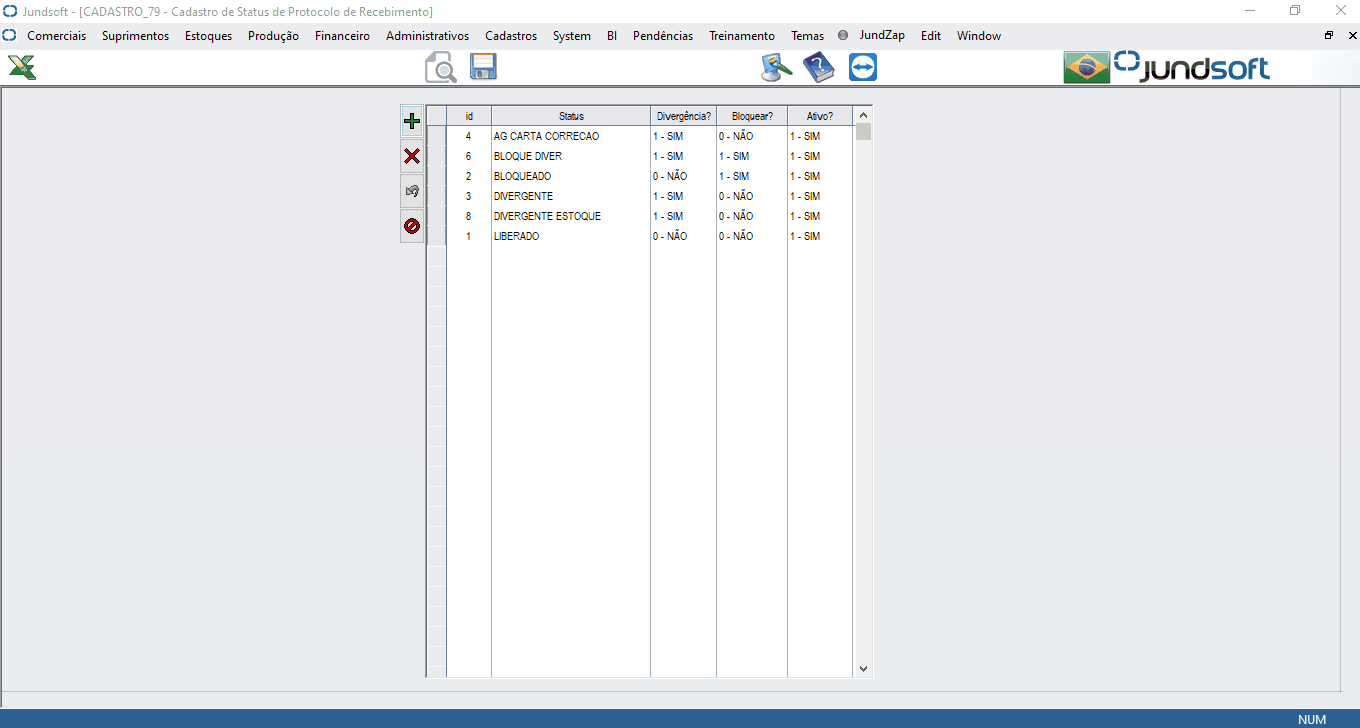
Task: Click the id cell showing 4
Action: [469, 136]
